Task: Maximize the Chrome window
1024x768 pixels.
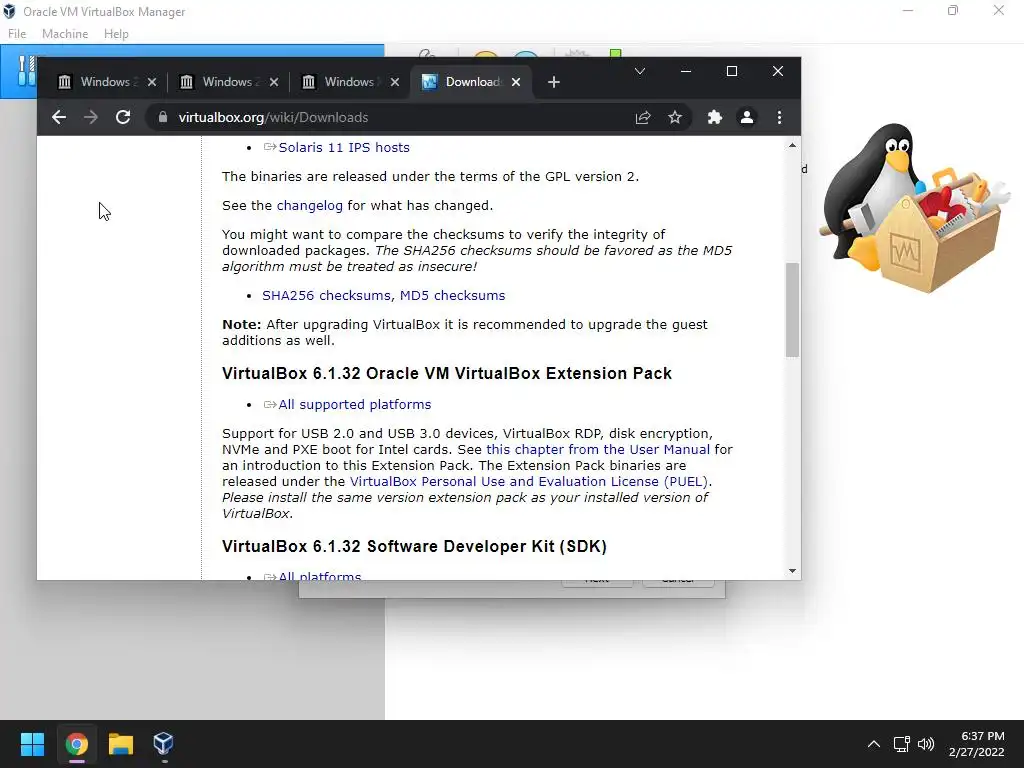Action: pyautogui.click(x=732, y=71)
